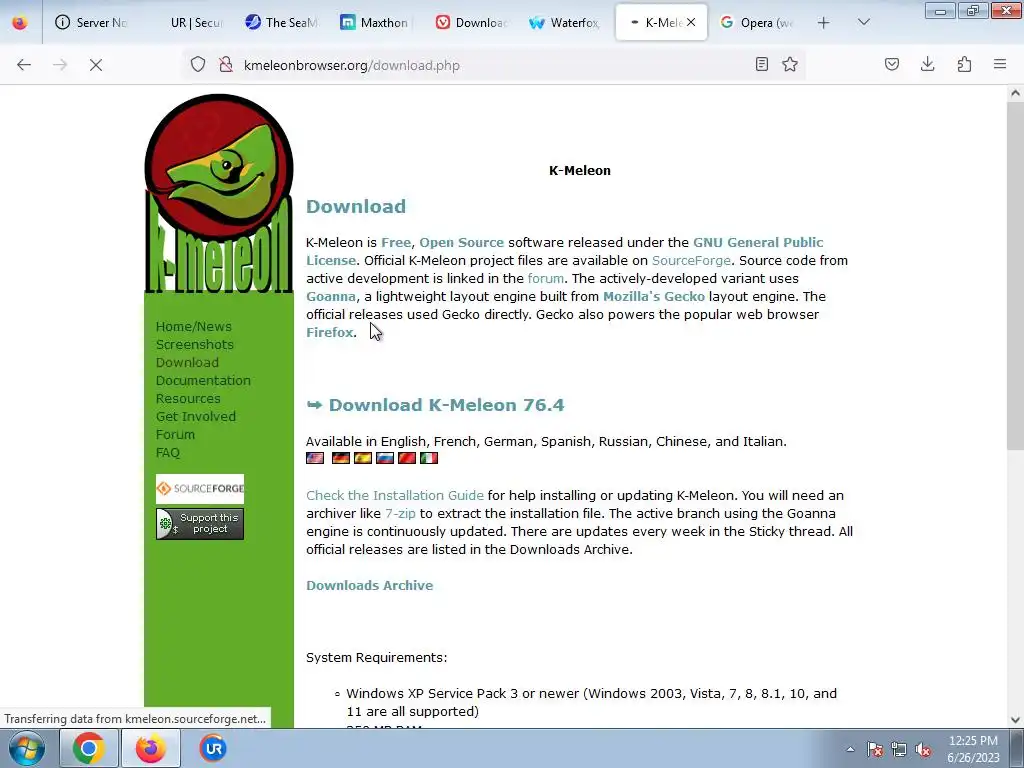Open the Downloads Archive link
The image size is (1024, 768).
click(x=370, y=586)
